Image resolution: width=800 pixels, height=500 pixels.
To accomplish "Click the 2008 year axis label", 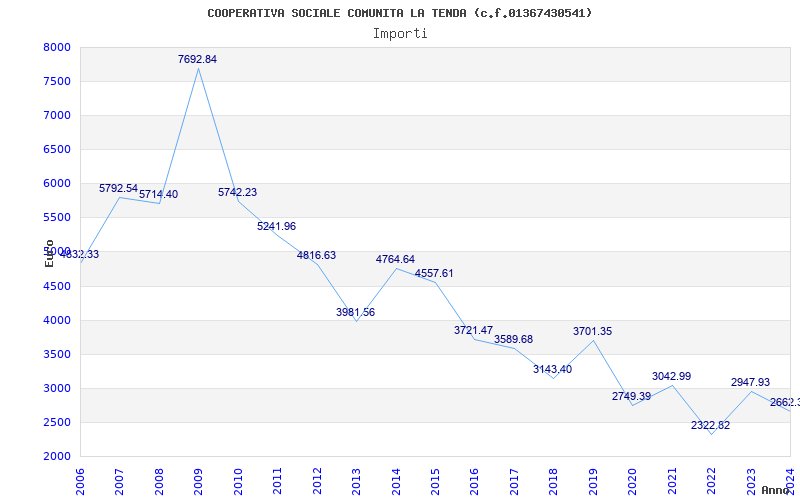I will 159,482.
